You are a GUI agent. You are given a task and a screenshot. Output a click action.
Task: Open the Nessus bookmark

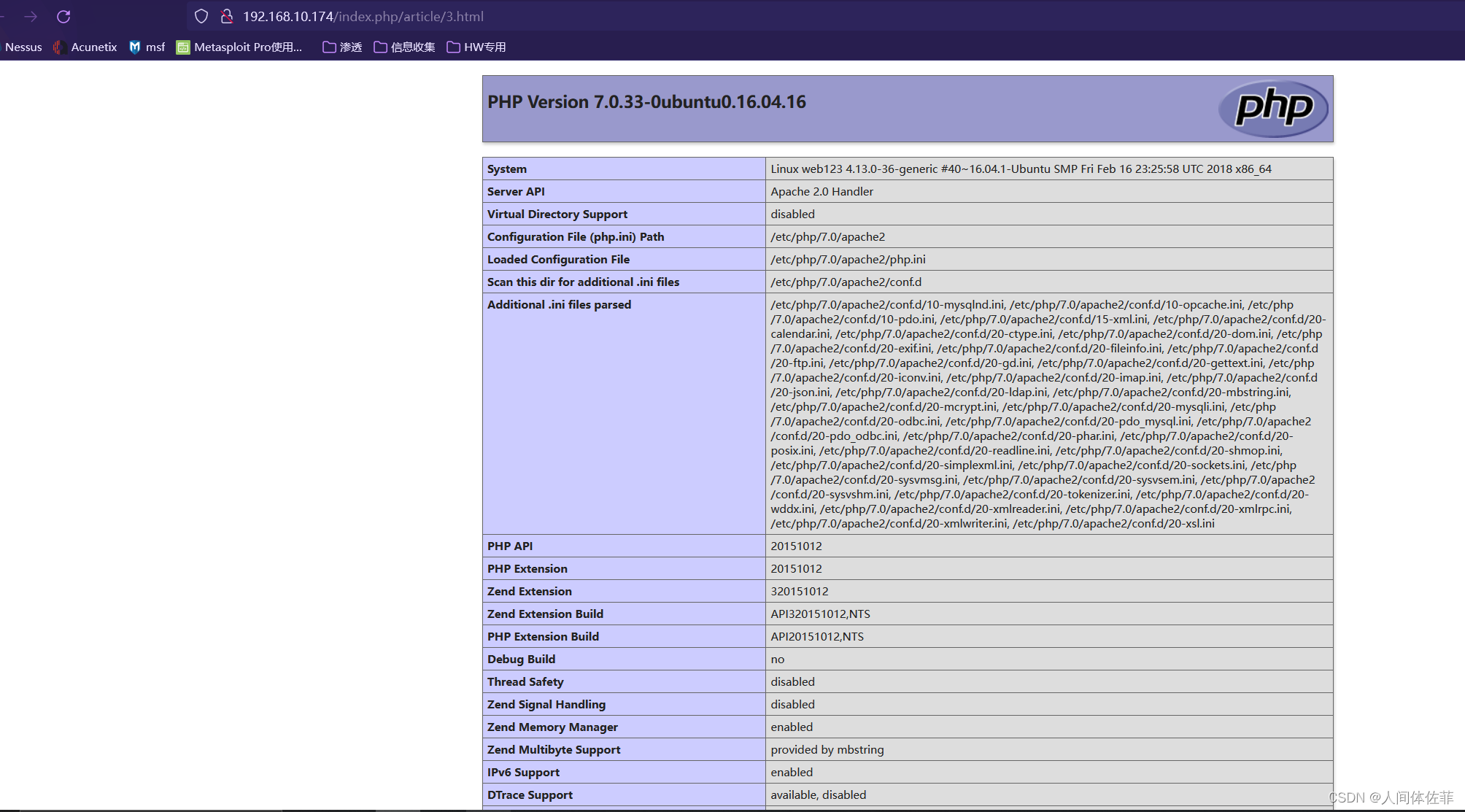(23, 47)
